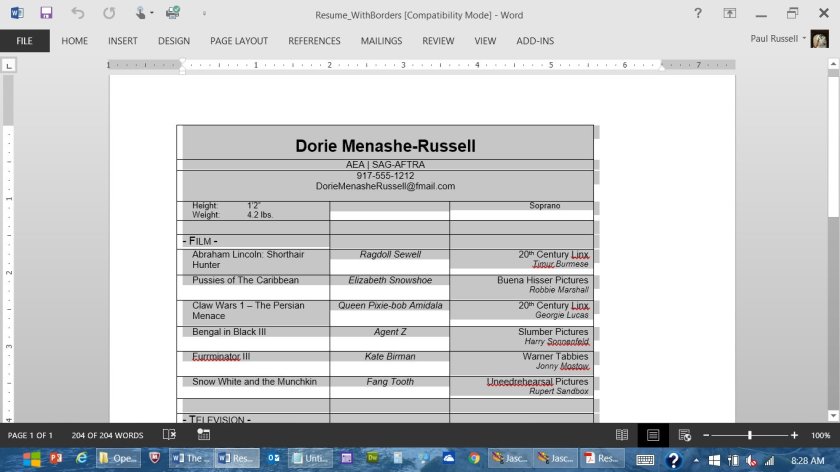
Task: Open Word Help question mark
Action: pos(698,13)
